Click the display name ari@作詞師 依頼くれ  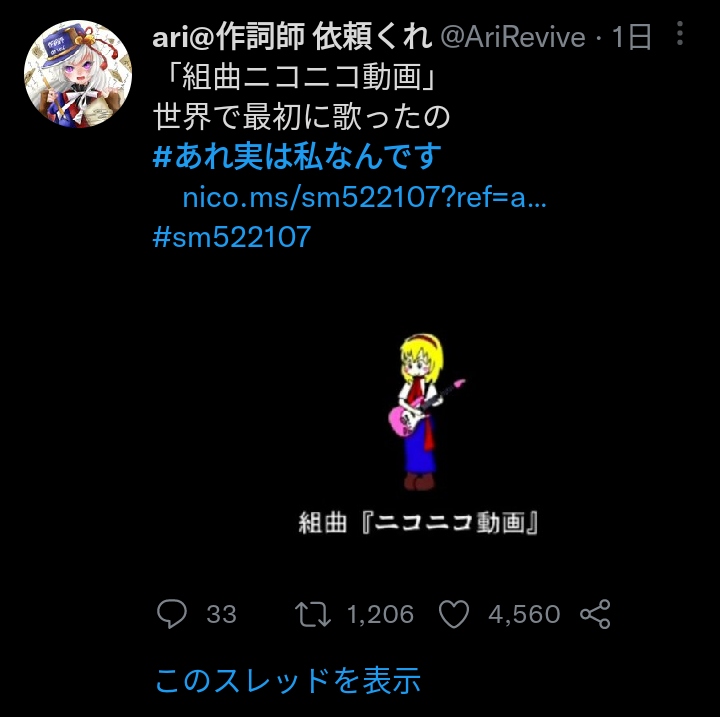[292, 36]
